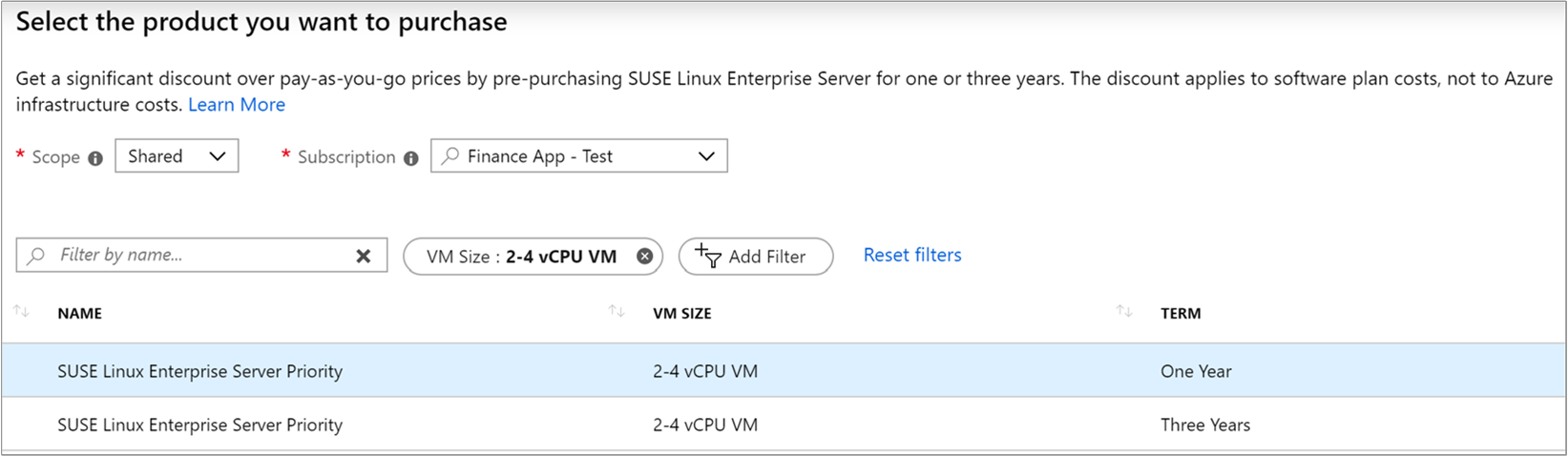Viewport: 1568px width, 456px height.
Task: Click the TERM column header
Action: (x=1181, y=313)
